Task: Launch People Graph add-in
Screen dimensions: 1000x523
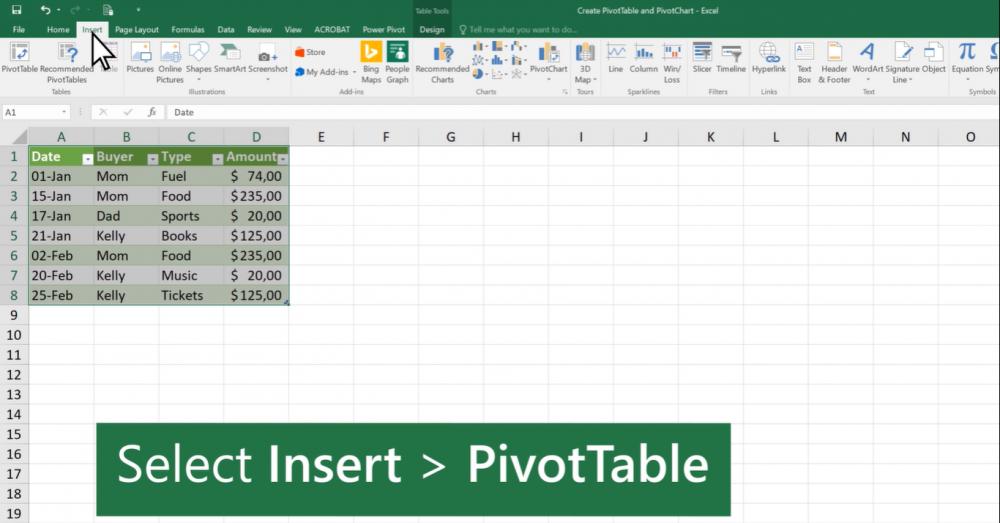Action: pyautogui.click(x=397, y=63)
